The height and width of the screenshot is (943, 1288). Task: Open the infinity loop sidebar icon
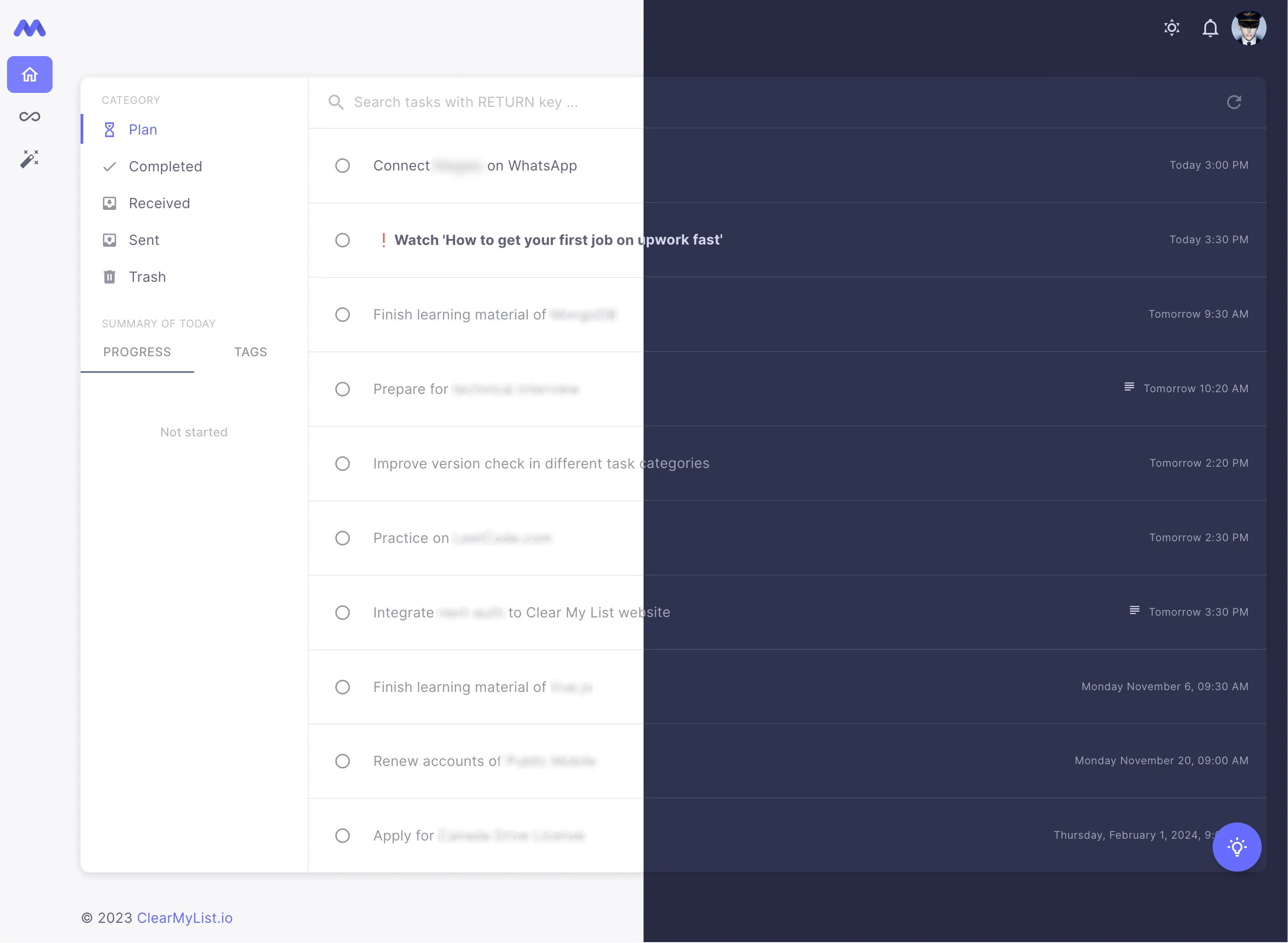[30, 117]
